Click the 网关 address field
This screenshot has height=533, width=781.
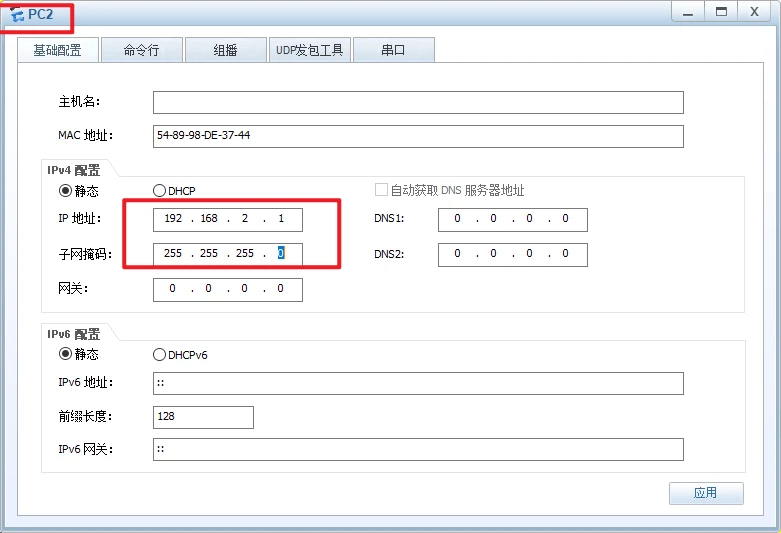click(x=227, y=289)
